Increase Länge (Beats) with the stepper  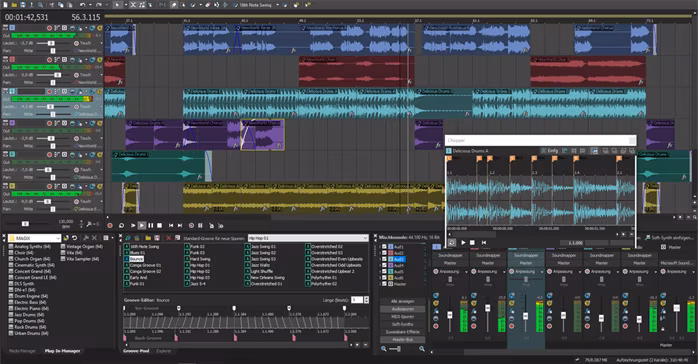pos(366,298)
